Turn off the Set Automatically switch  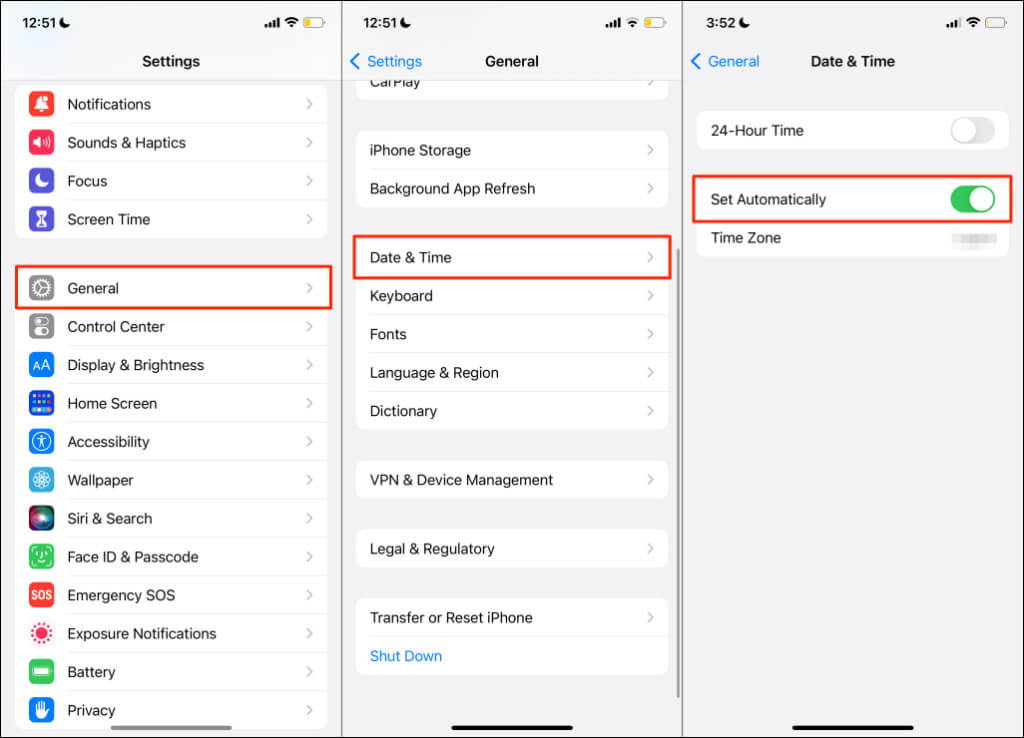pyautogui.click(x=972, y=199)
